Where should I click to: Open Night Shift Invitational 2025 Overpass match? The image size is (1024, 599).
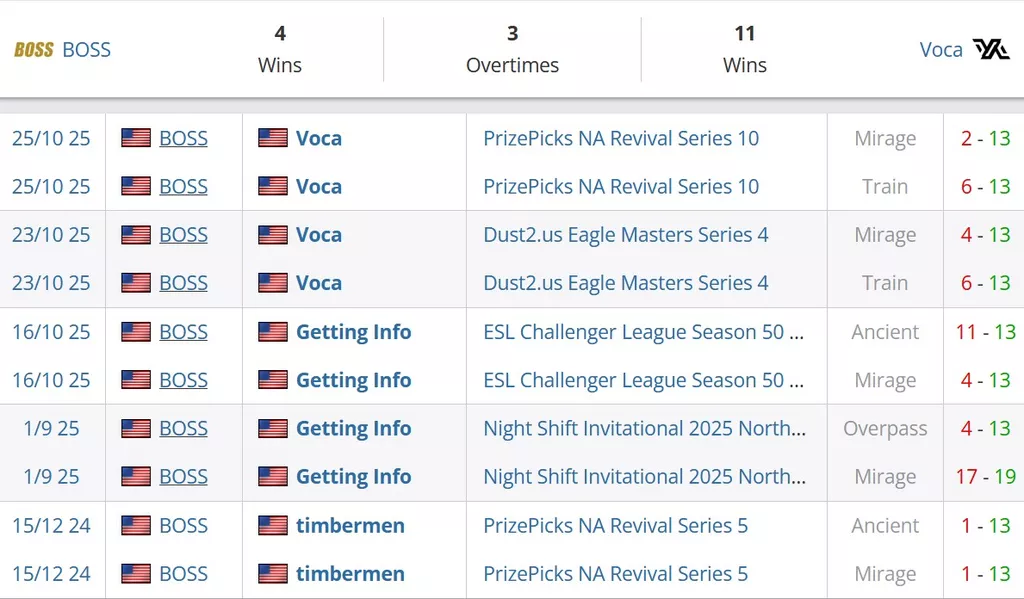644,429
